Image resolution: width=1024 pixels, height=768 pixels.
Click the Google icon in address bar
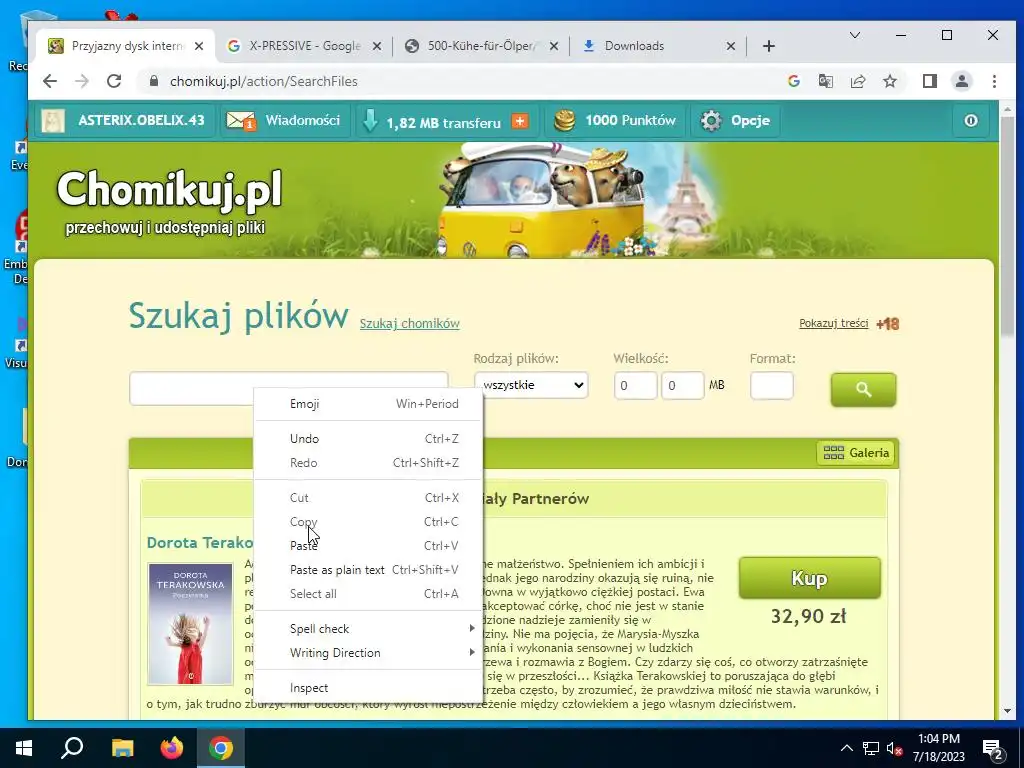tap(793, 81)
